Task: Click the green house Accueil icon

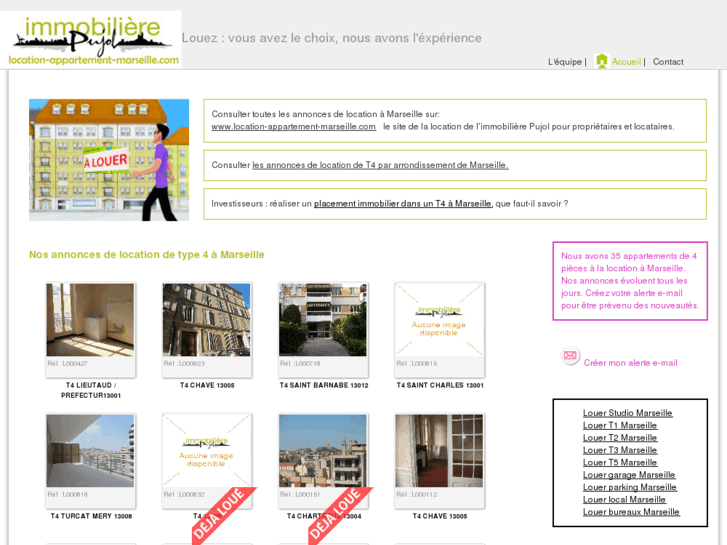Action: [601, 61]
